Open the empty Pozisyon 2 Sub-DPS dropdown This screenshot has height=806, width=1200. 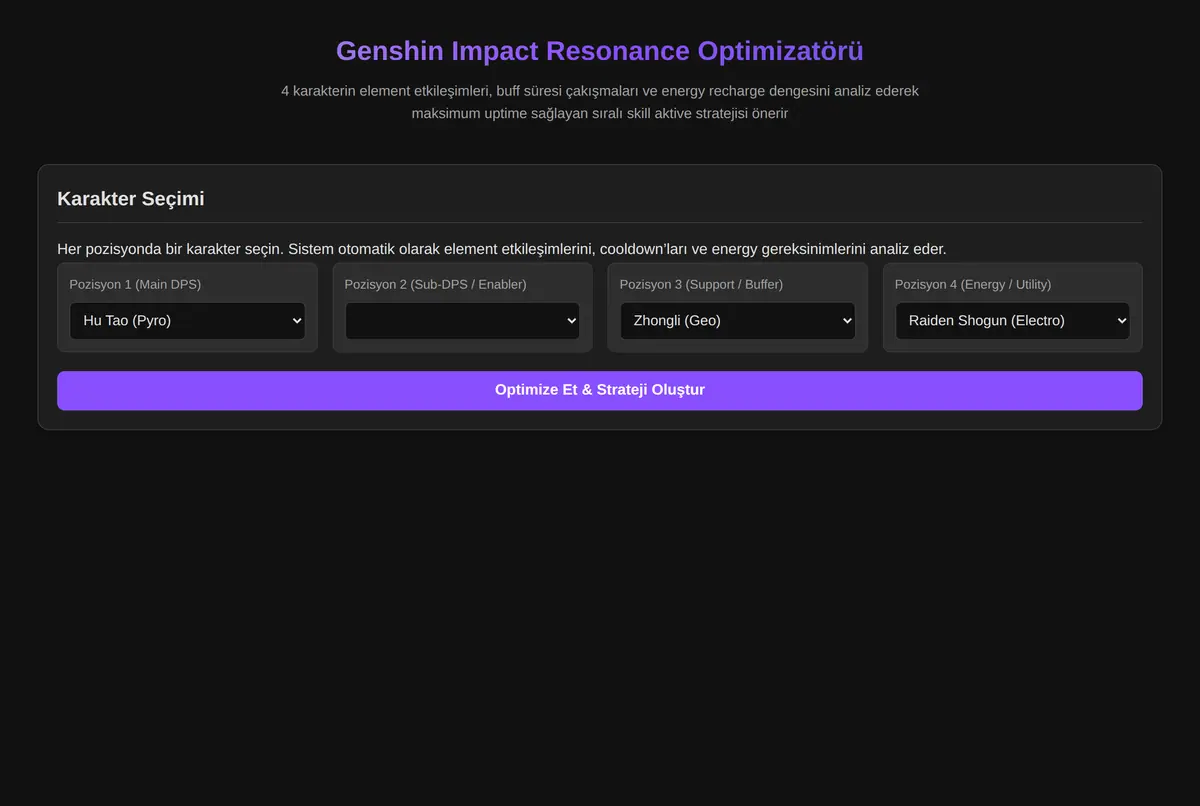462,321
